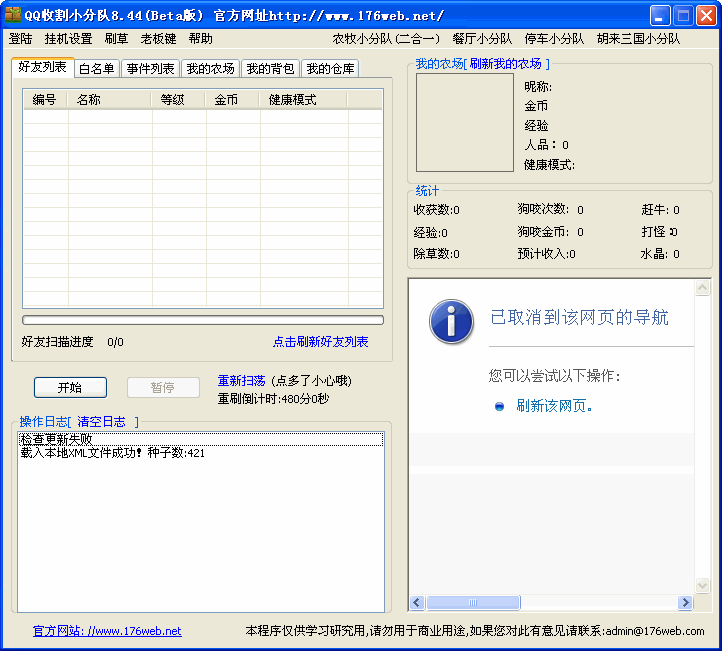
Task: Open the 老板键 menu
Action: 158,39
